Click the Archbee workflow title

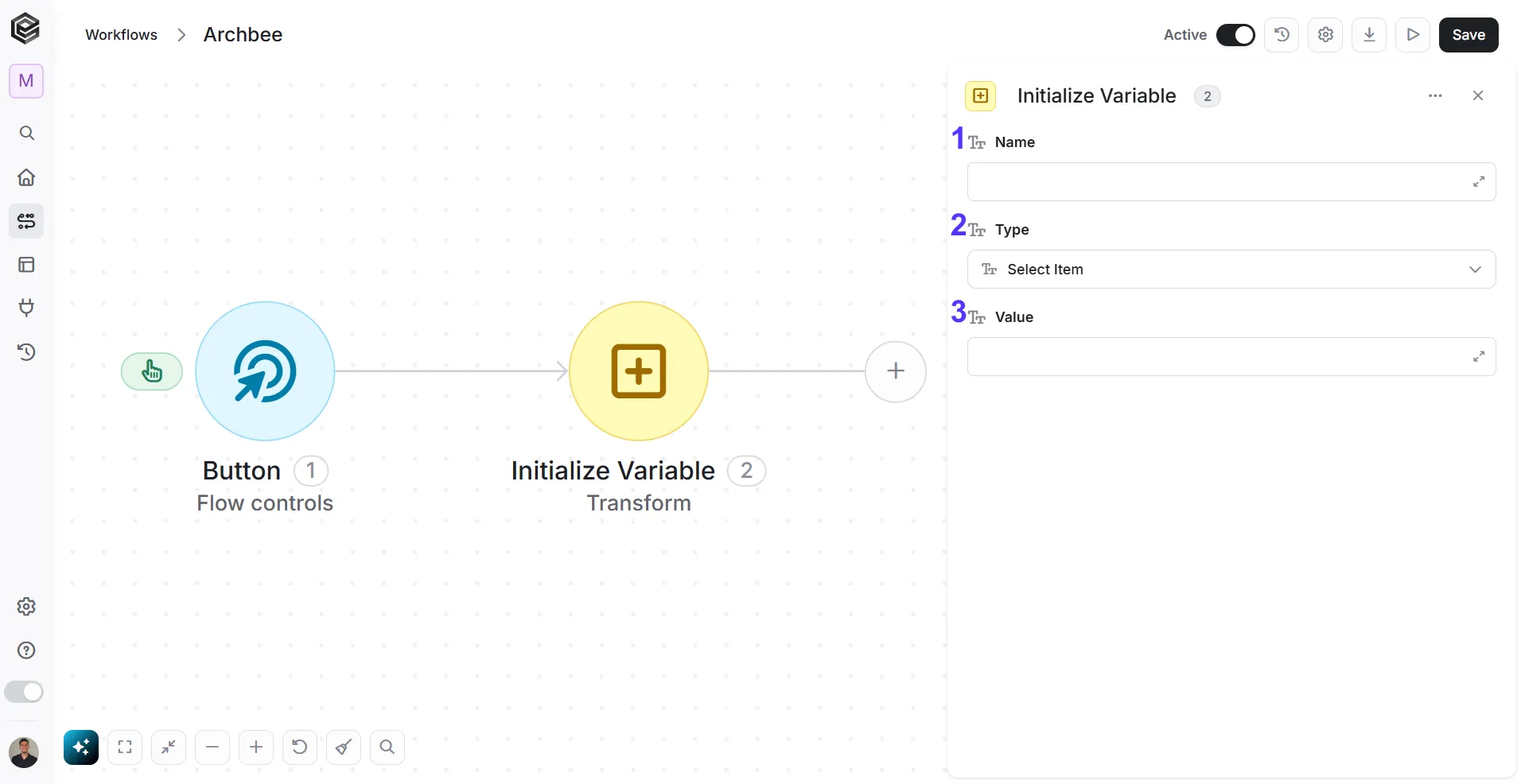pyautogui.click(x=243, y=35)
